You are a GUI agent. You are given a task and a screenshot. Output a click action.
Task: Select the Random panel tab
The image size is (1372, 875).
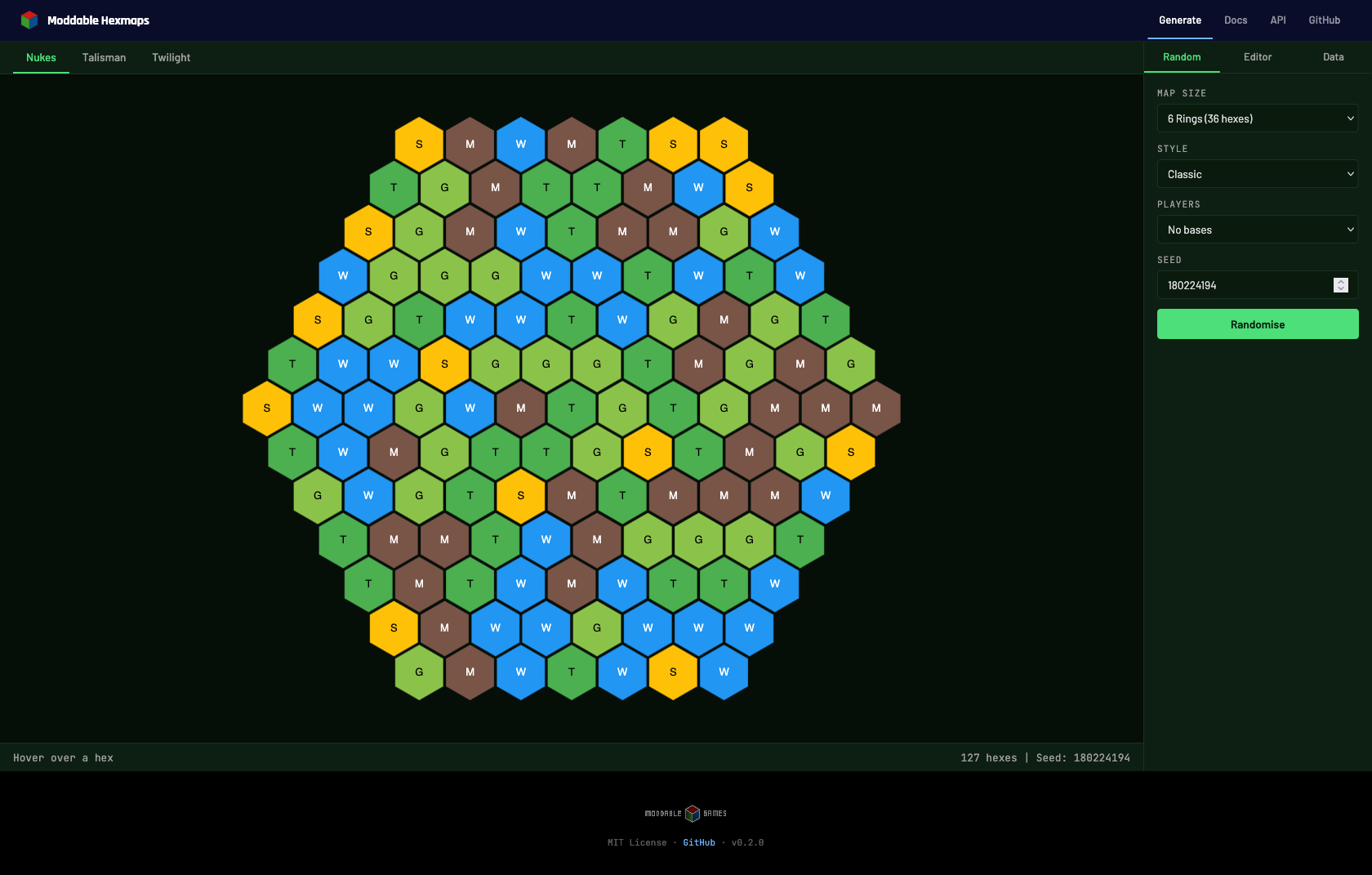pos(1182,57)
